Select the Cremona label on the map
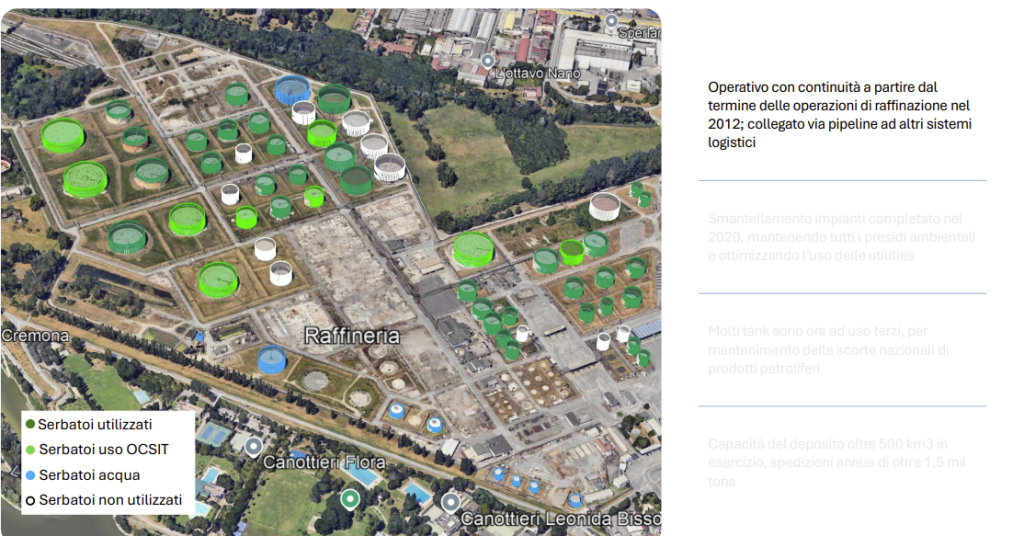The height and width of the screenshot is (536, 1024). [34, 336]
